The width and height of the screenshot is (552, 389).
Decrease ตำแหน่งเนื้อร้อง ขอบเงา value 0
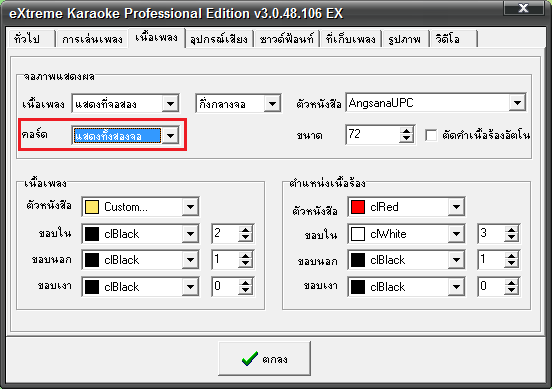tap(512, 290)
